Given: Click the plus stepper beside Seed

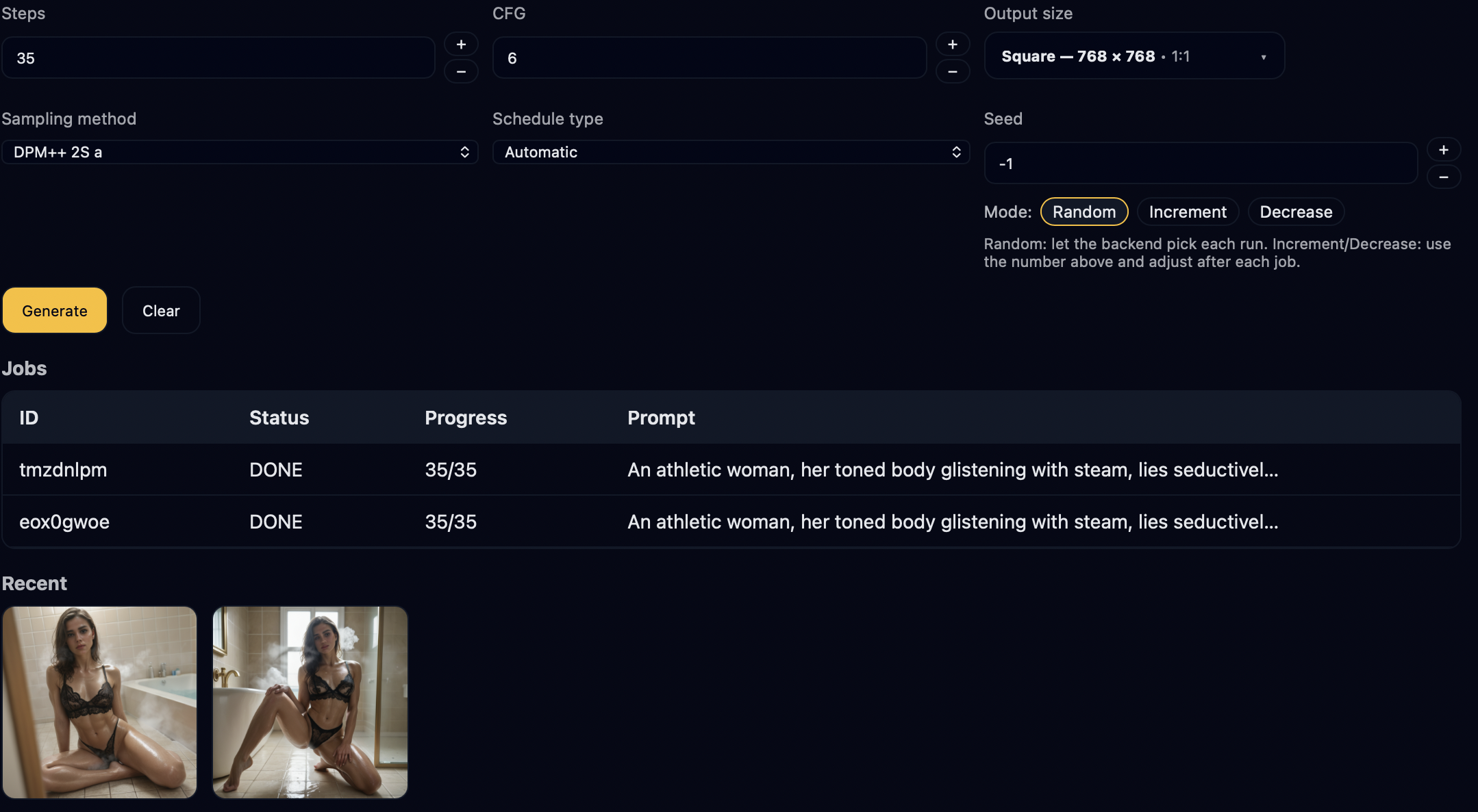Looking at the screenshot, I should pyautogui.click(x=1445, y=149).
